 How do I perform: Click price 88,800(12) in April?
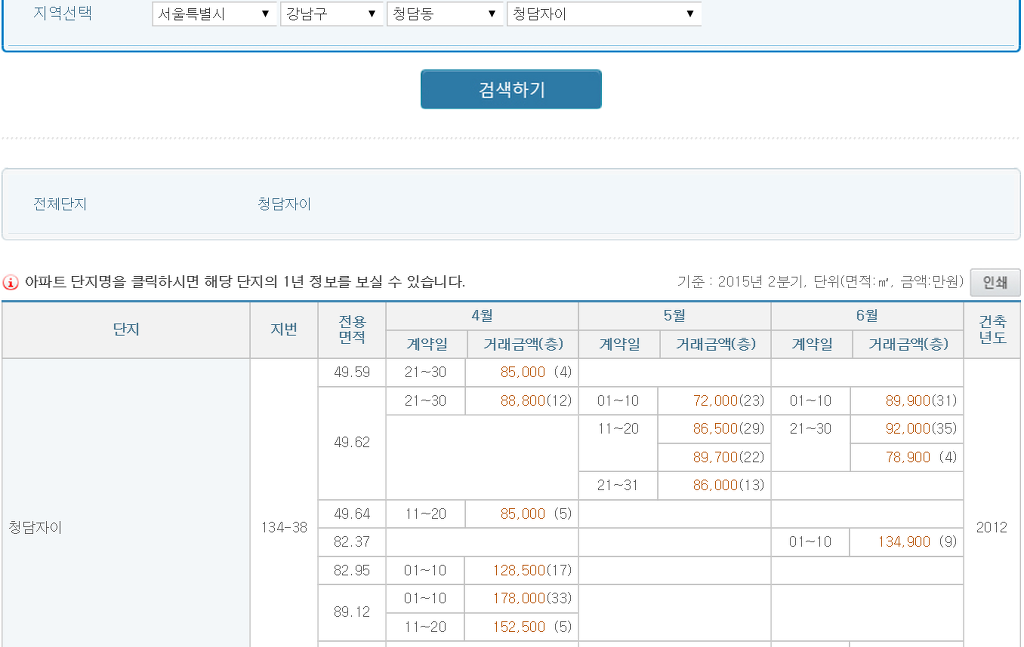[536, 400]
